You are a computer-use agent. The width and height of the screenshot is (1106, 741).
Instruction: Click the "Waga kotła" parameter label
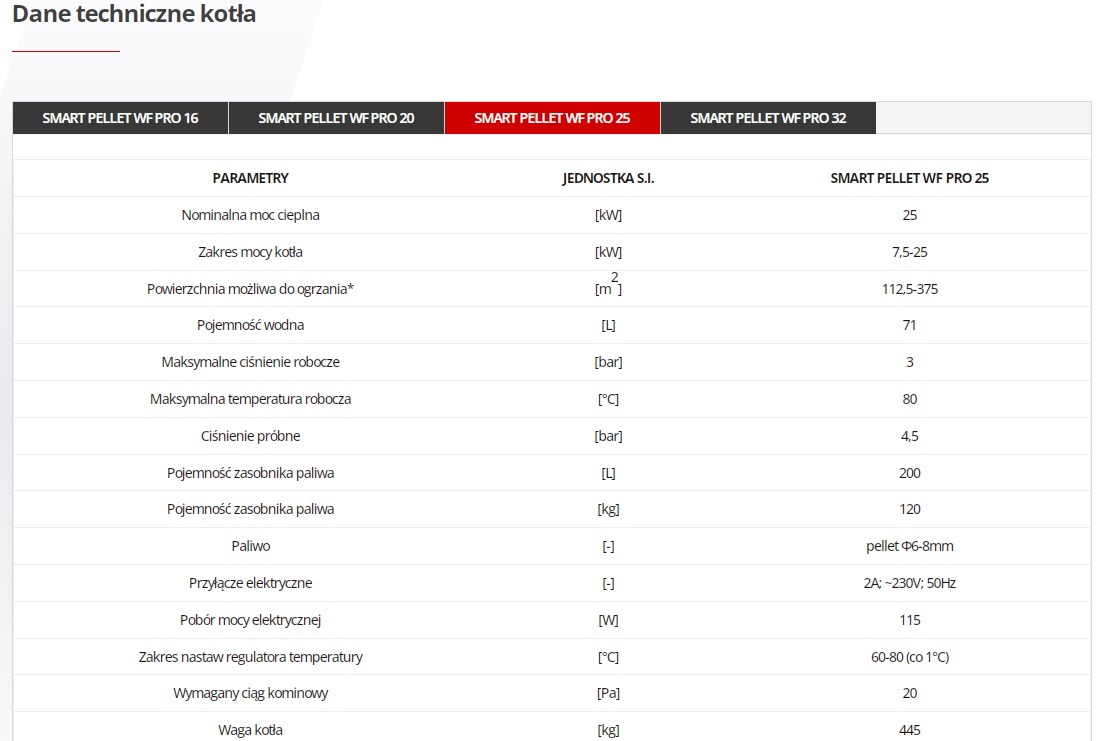(x=250, y=730)
